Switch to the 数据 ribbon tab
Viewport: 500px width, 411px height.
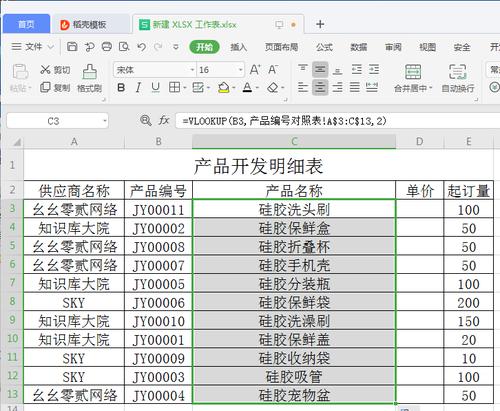tap(359, 47)
